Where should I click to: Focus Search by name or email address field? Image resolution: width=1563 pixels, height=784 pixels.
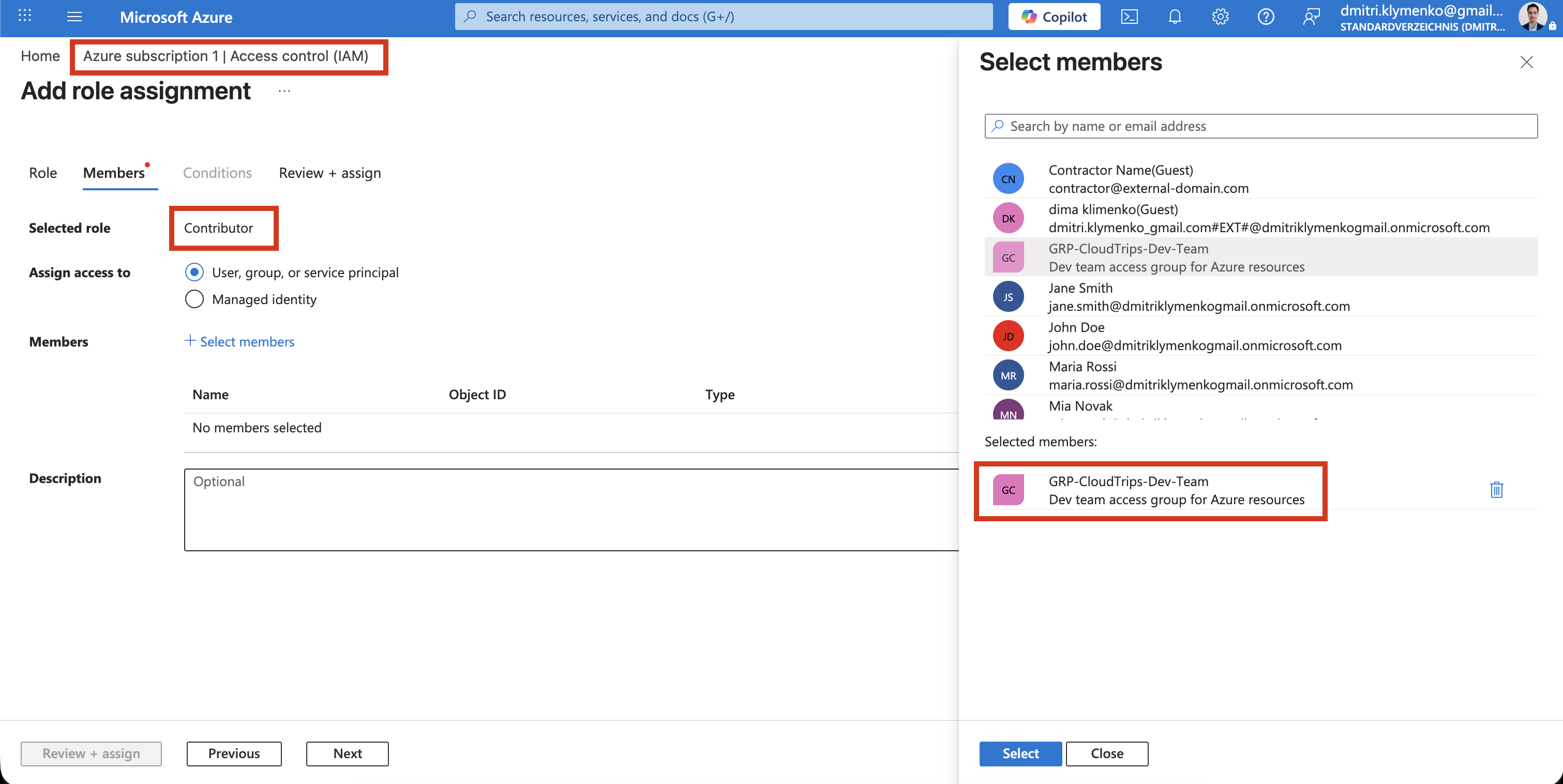pos(1261,126)
